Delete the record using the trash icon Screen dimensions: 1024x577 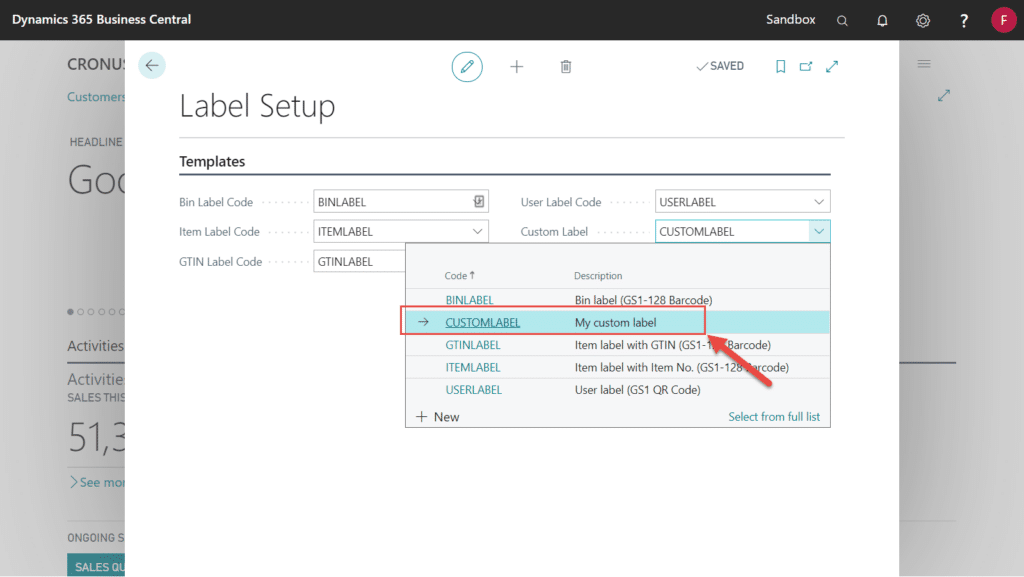pyautogui.click(x=566, y=66)
